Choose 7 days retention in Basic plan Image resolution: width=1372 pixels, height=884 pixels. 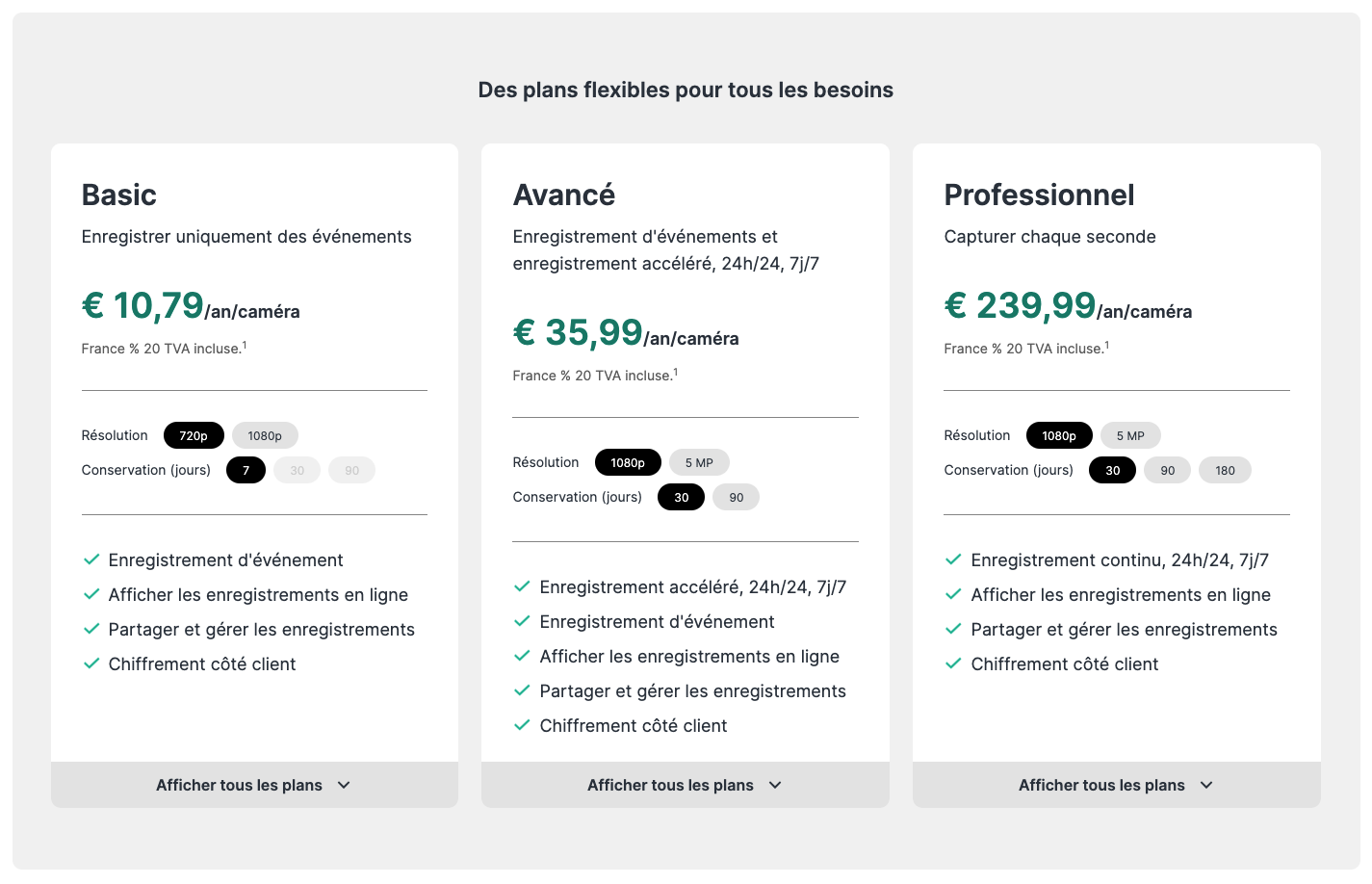pos(246,470)
